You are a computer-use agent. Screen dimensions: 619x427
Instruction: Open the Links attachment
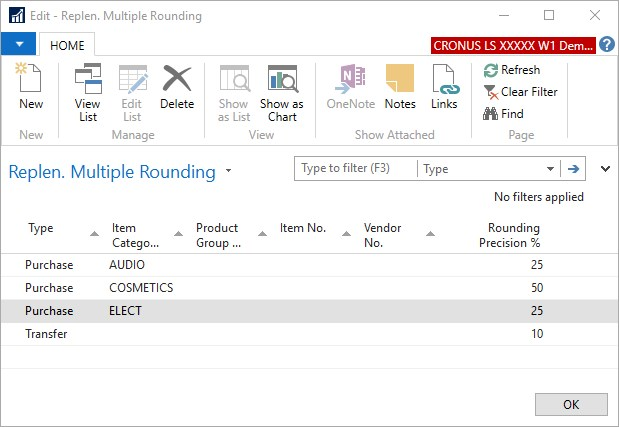point(444,86)
